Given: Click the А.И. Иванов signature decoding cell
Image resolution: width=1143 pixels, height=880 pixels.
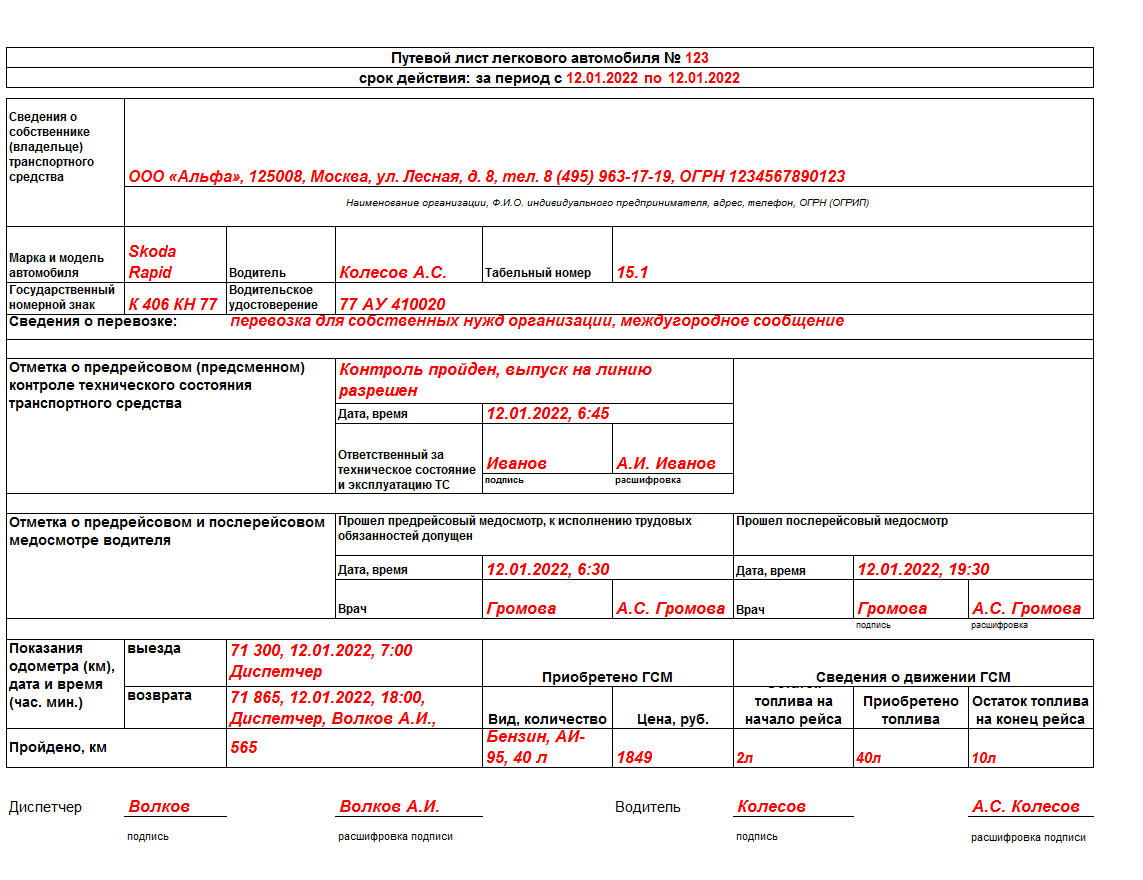Looking at the screenshot, I should coord(673,448).
